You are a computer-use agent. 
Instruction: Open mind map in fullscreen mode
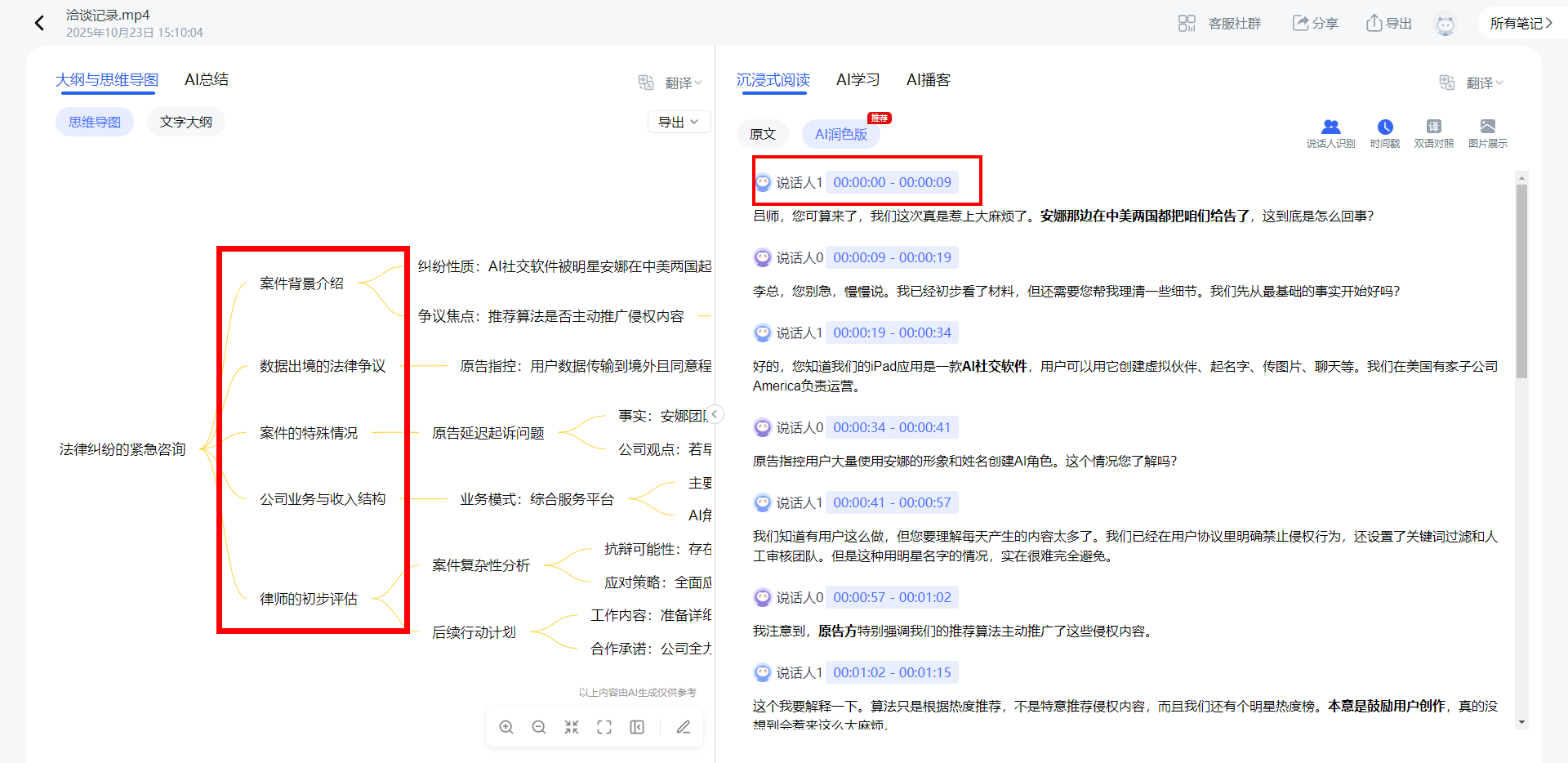[x=604, y=727]
